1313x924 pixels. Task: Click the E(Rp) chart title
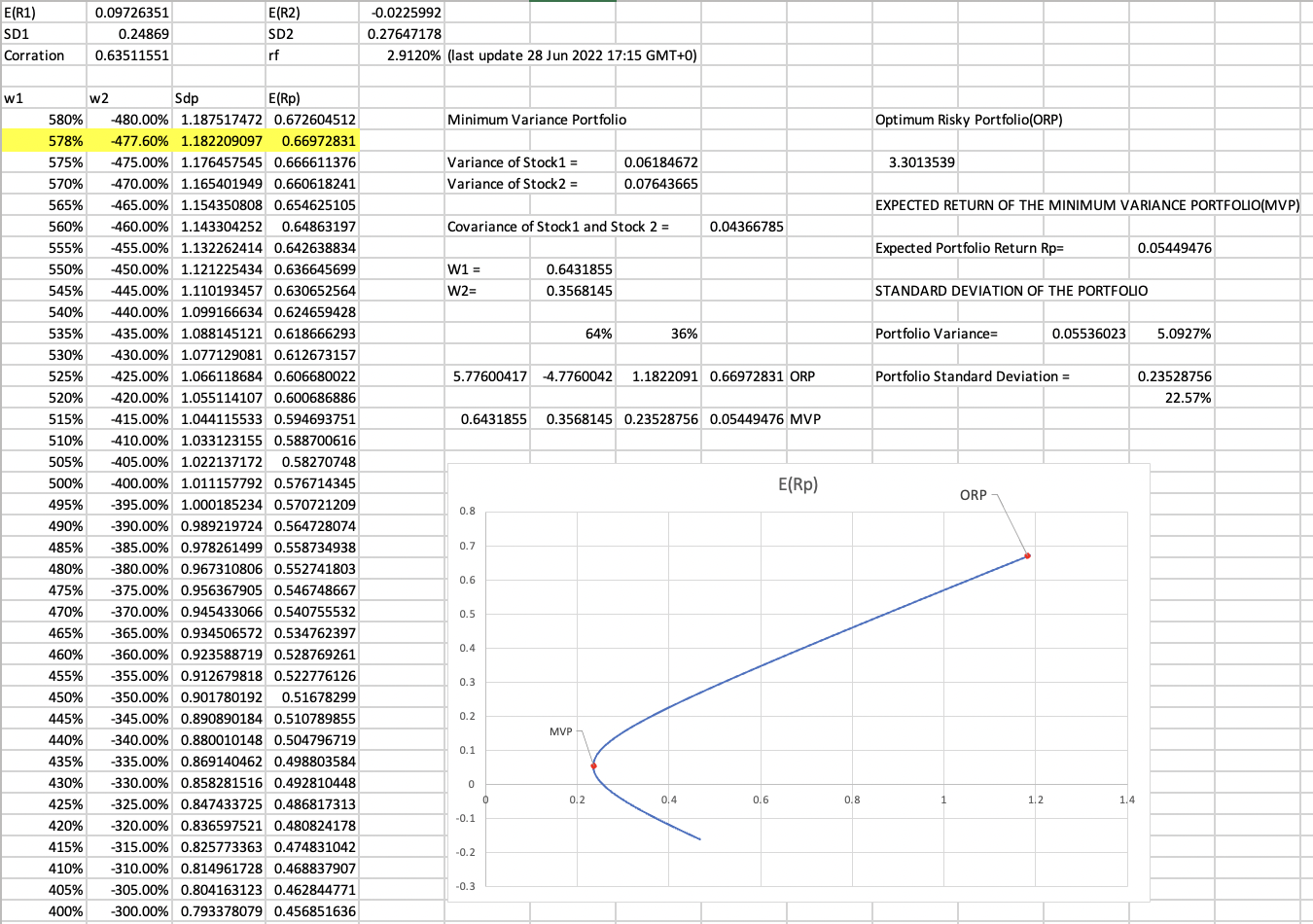pos(798,484)
